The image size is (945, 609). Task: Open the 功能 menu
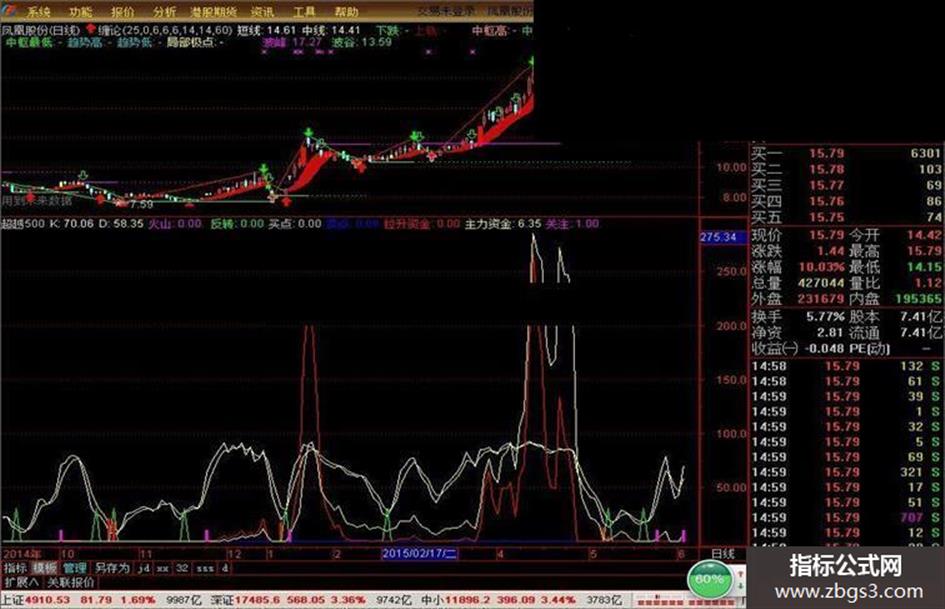pyautogui.click(x=80, y=11)
